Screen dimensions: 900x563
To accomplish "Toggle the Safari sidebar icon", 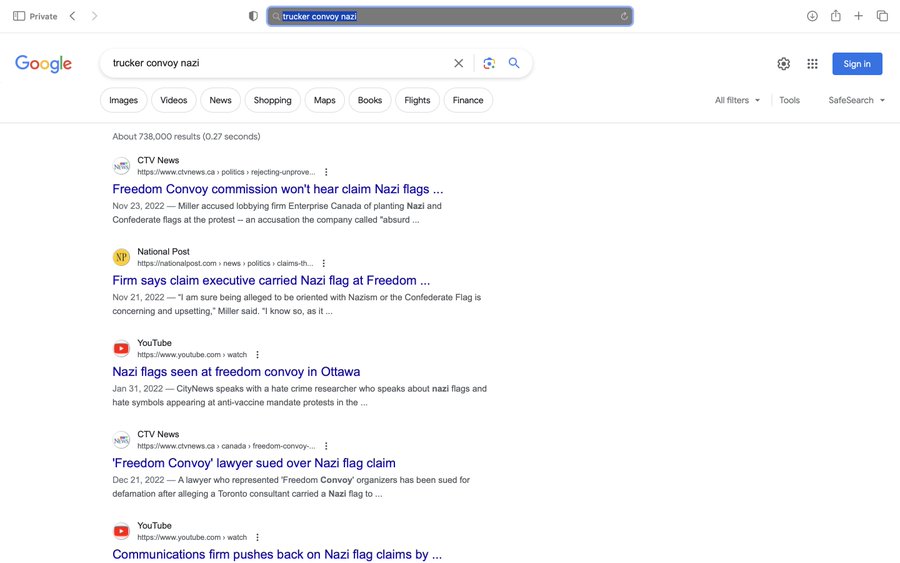I will tap(19, 16).
